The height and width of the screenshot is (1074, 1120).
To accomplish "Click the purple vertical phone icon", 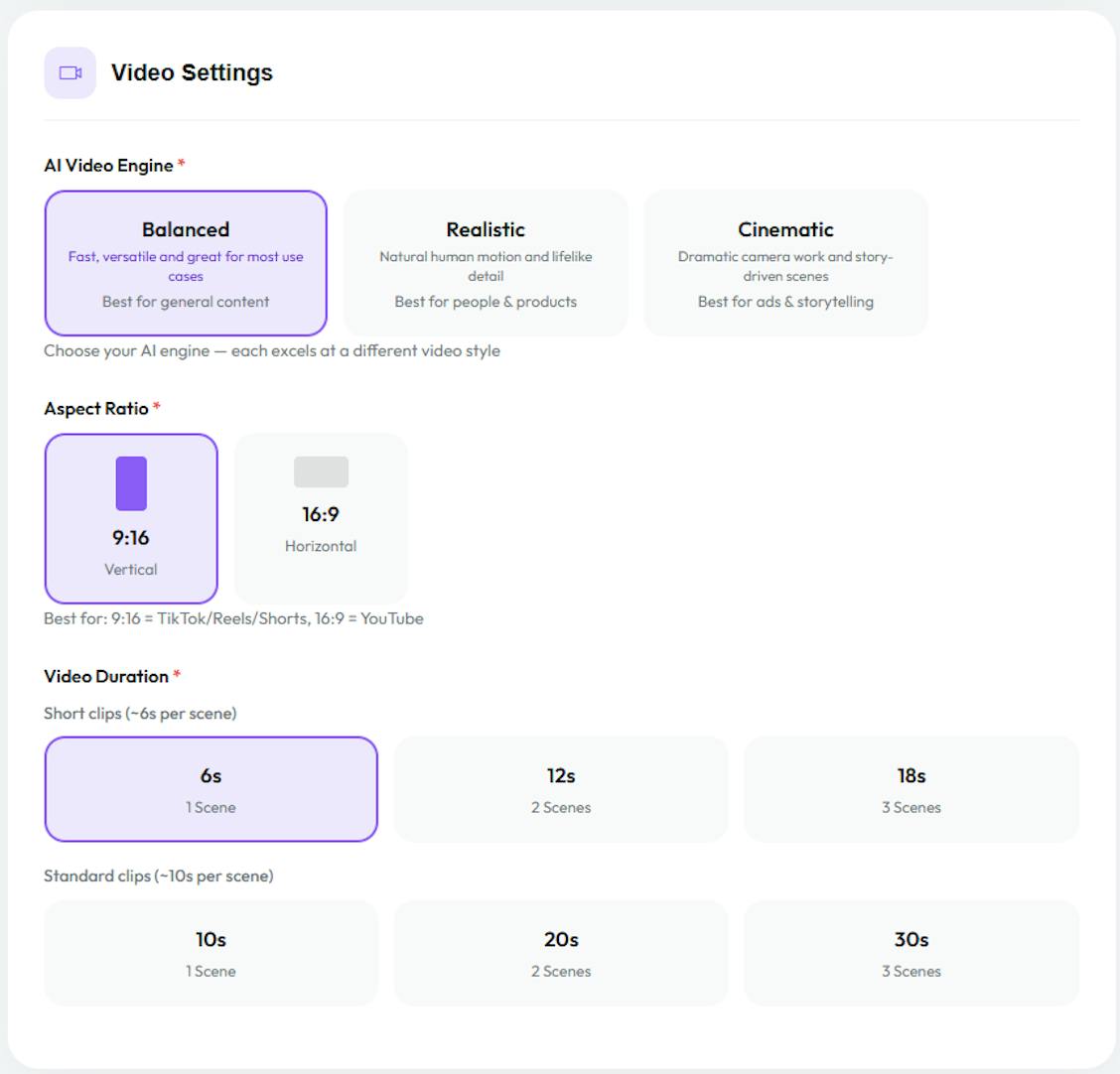I will click(x=131, y=483).
